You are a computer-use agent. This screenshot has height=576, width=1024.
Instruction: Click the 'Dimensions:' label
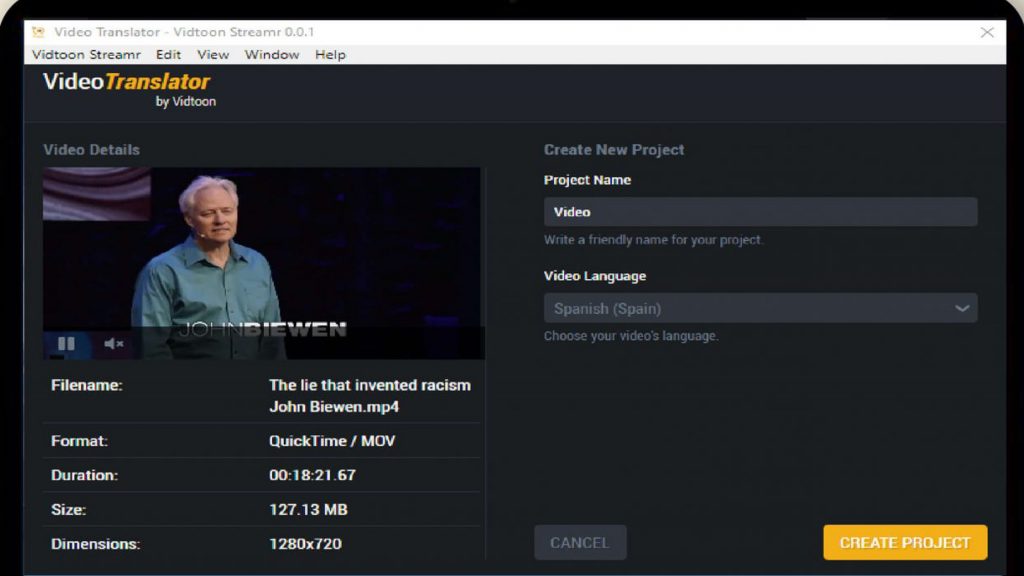point(95,543)
